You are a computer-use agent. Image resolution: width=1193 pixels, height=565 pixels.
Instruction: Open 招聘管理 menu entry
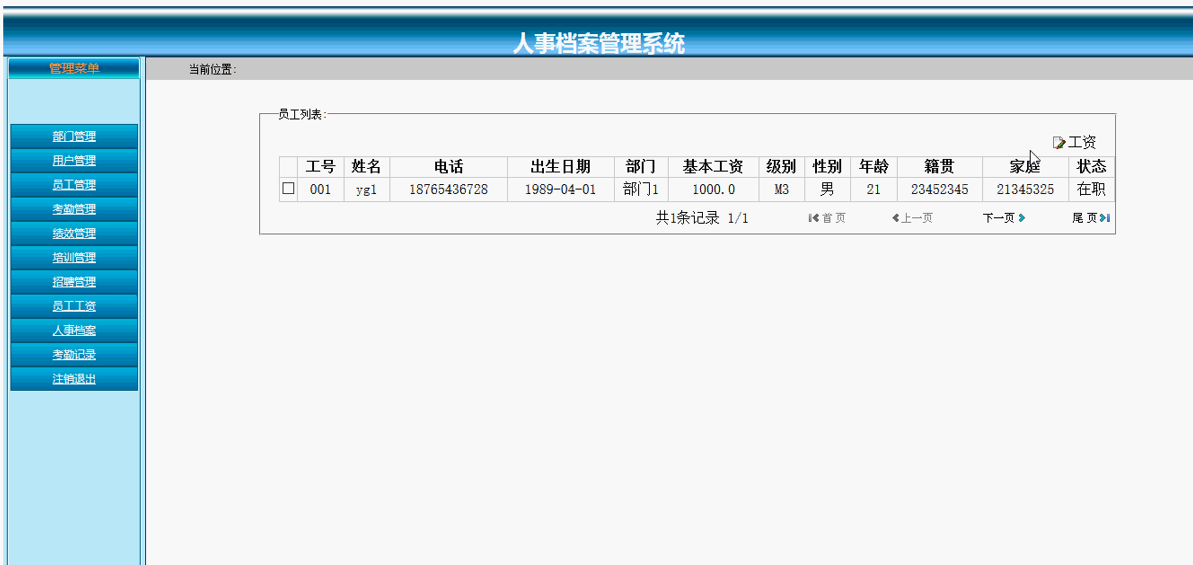[x=74, y=283]
